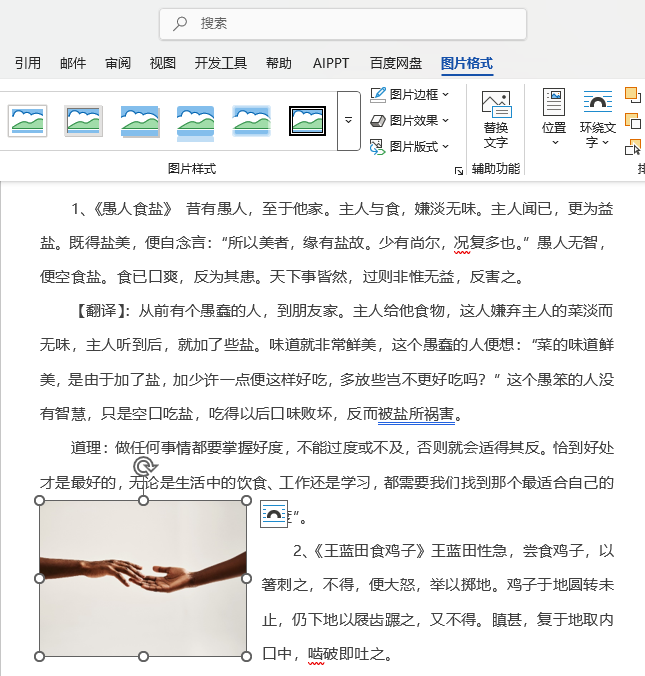Click the 图片版式 icon
The image size is (645, 676).
(378, 147)
